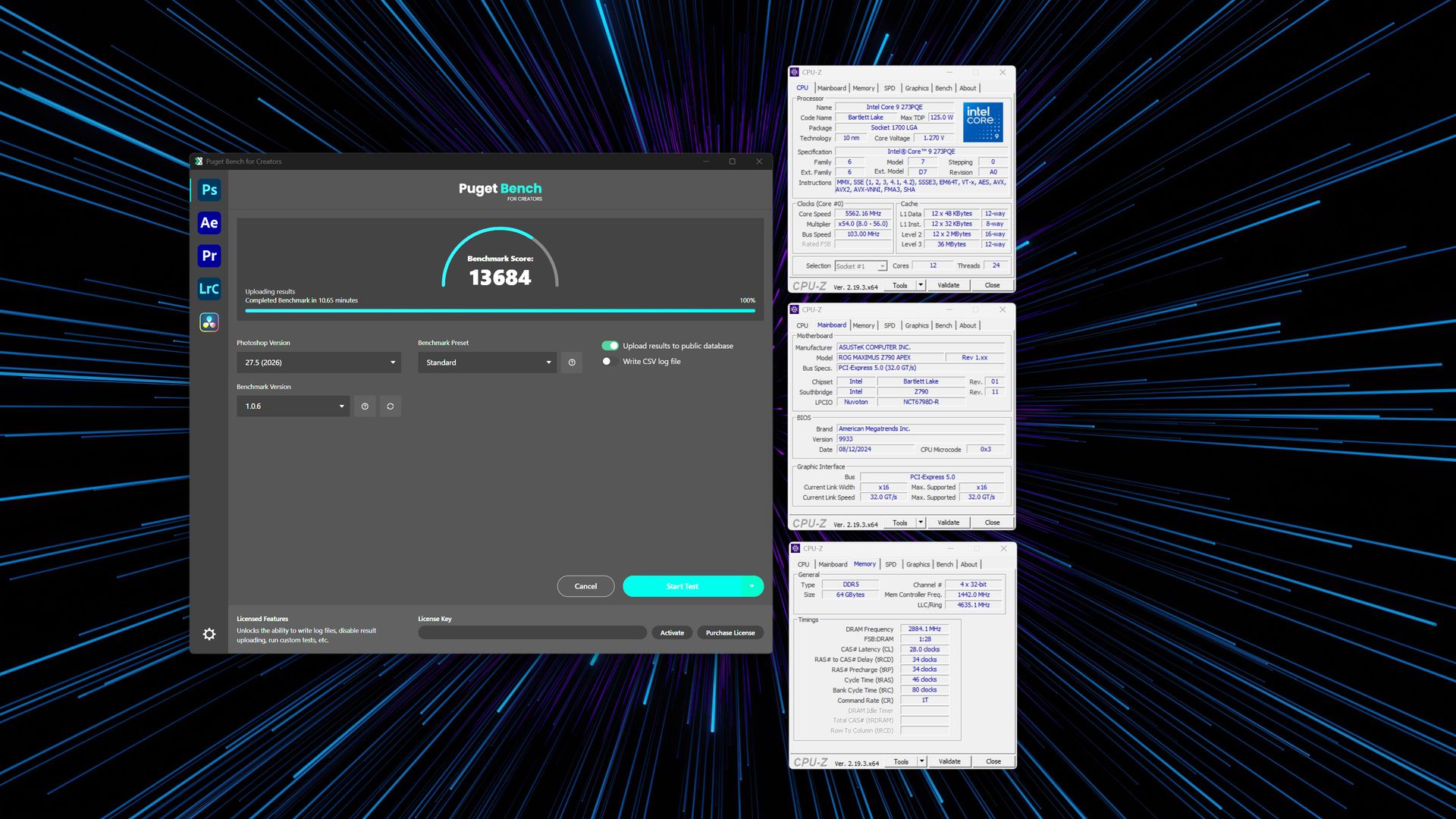
Task: Disable Upload results to public database
Action: tap(610, 346)
